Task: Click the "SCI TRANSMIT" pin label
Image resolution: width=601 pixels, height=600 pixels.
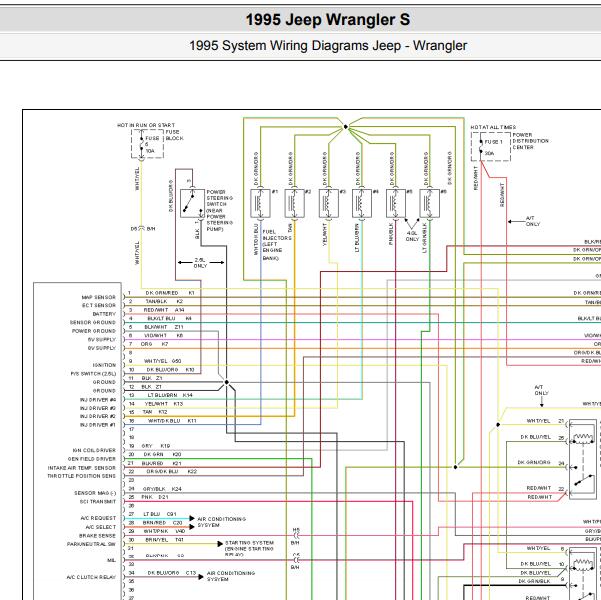Action: (x=98, y=501)
